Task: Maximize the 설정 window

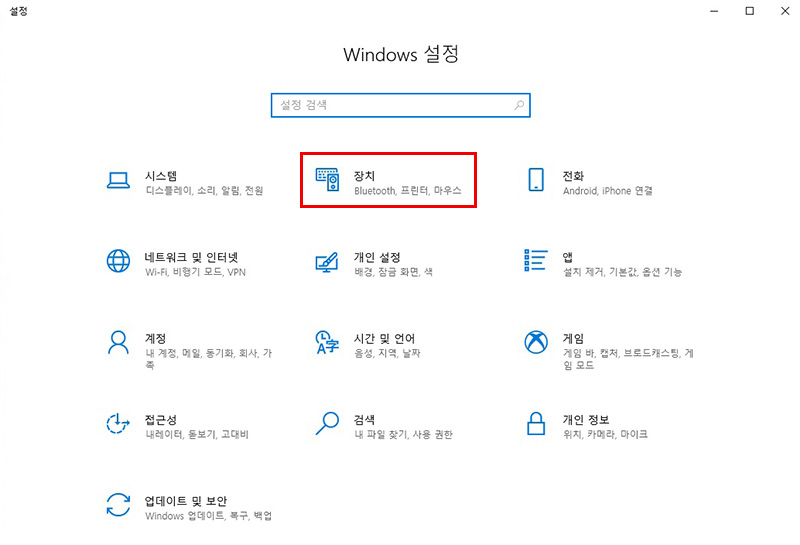Action: pos(749,11)
